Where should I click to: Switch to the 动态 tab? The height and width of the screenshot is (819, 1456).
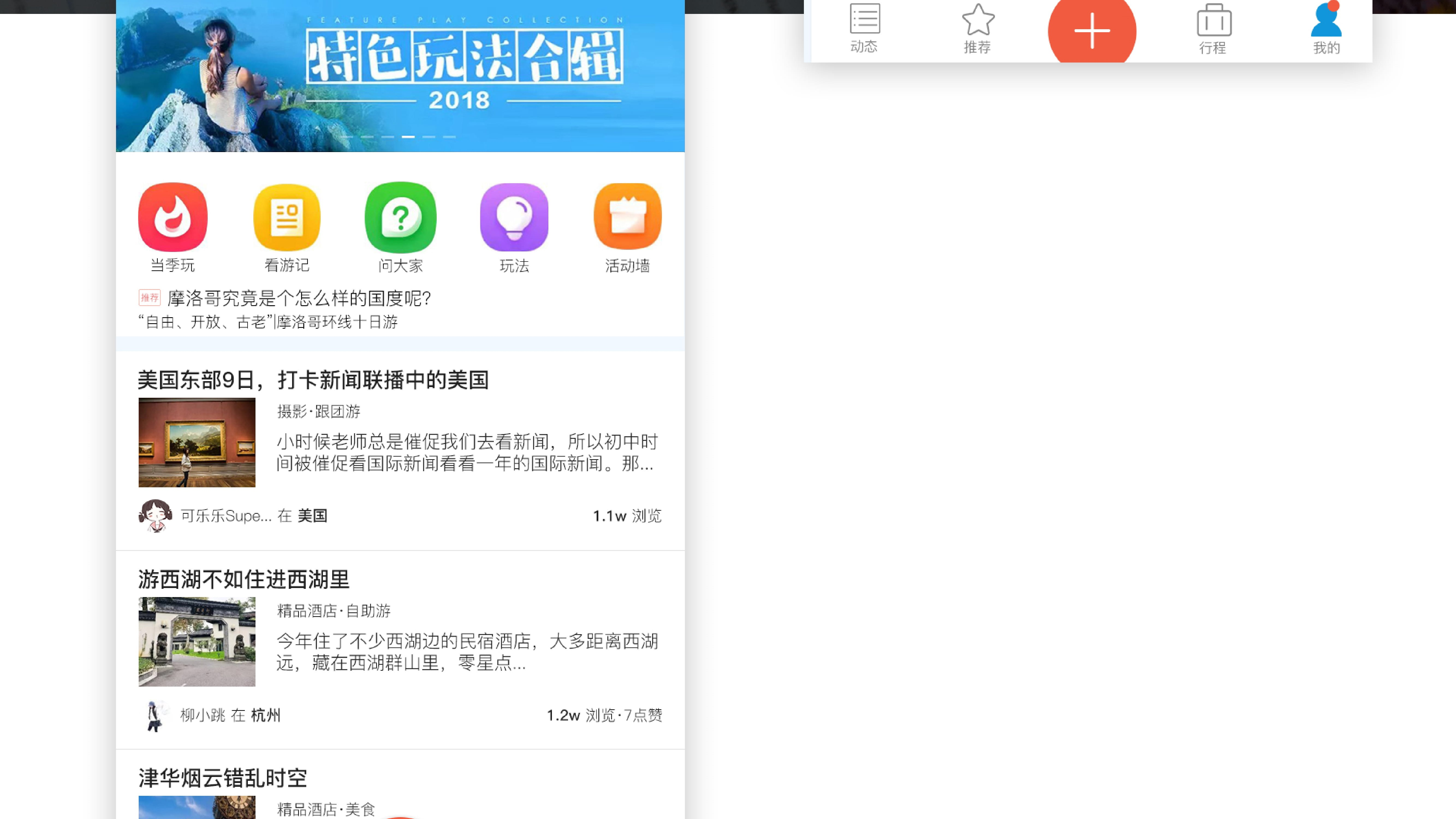864,28
